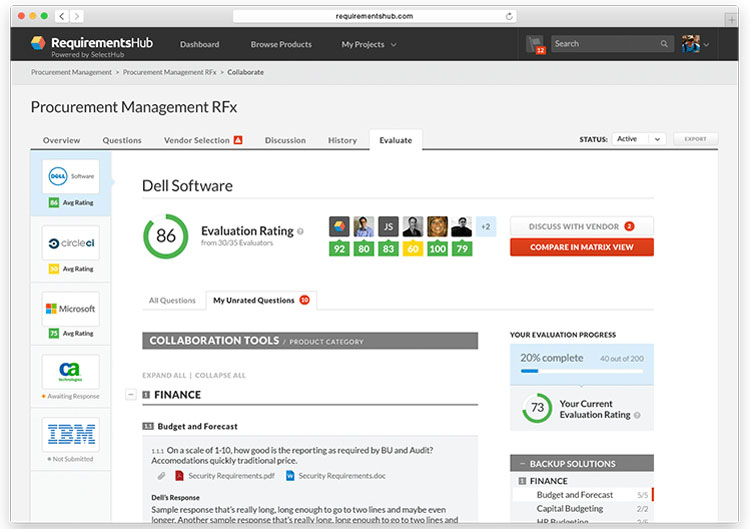
Task: Reload the page in the browser
Action: click(509, 16)
